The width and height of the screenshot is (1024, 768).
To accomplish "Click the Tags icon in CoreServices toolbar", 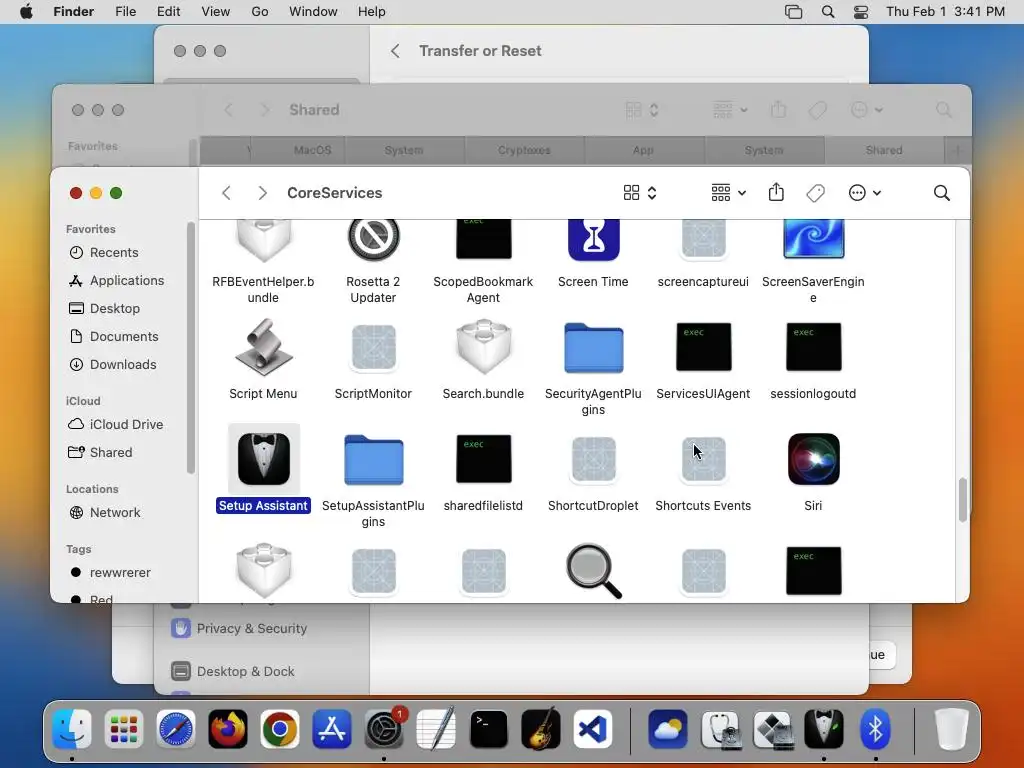I will [x=815, y=193].
